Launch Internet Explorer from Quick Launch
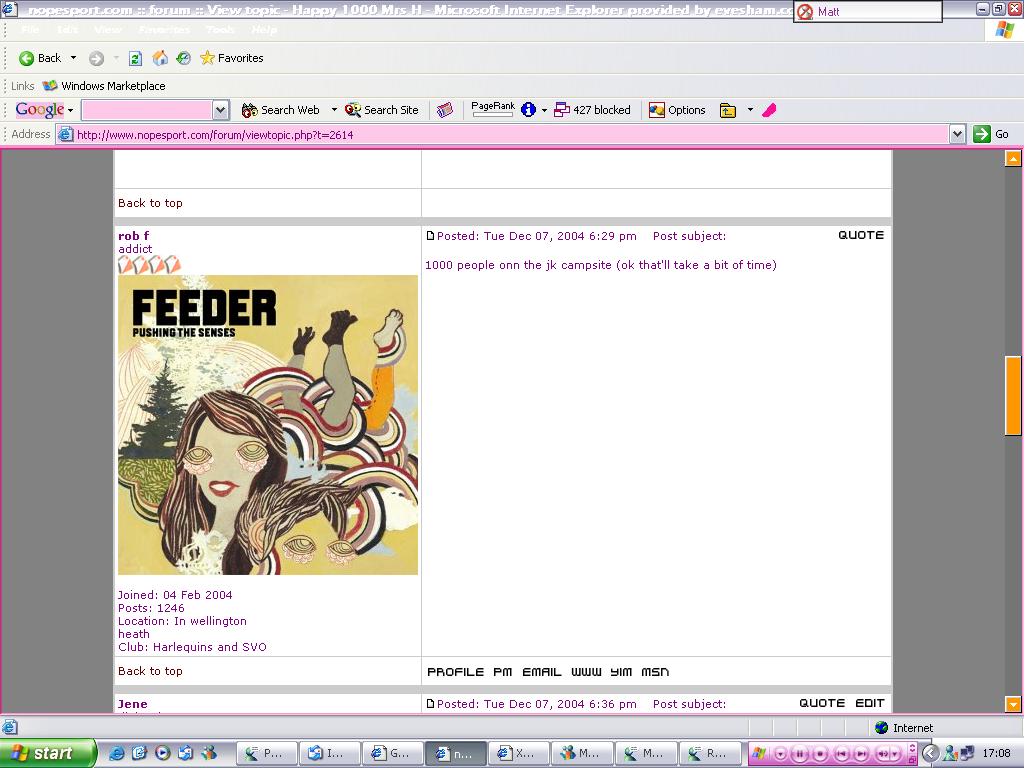This screenshot has height=768, width=1025. (x=116, y=753)
